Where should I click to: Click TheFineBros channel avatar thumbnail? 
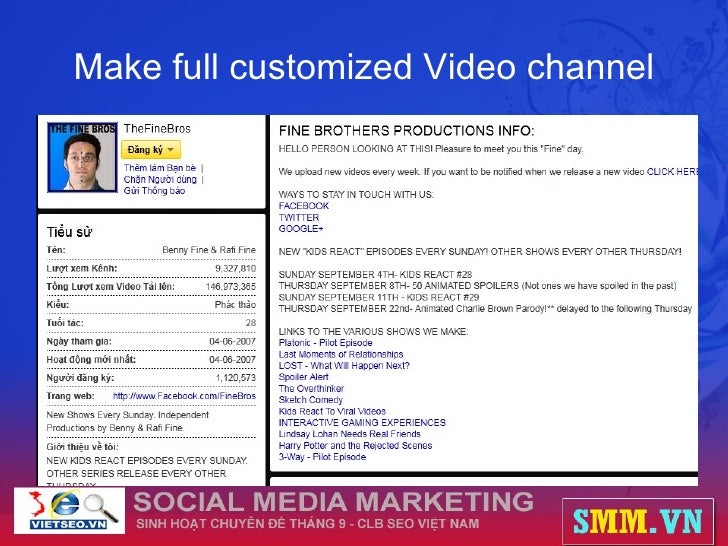82,157
